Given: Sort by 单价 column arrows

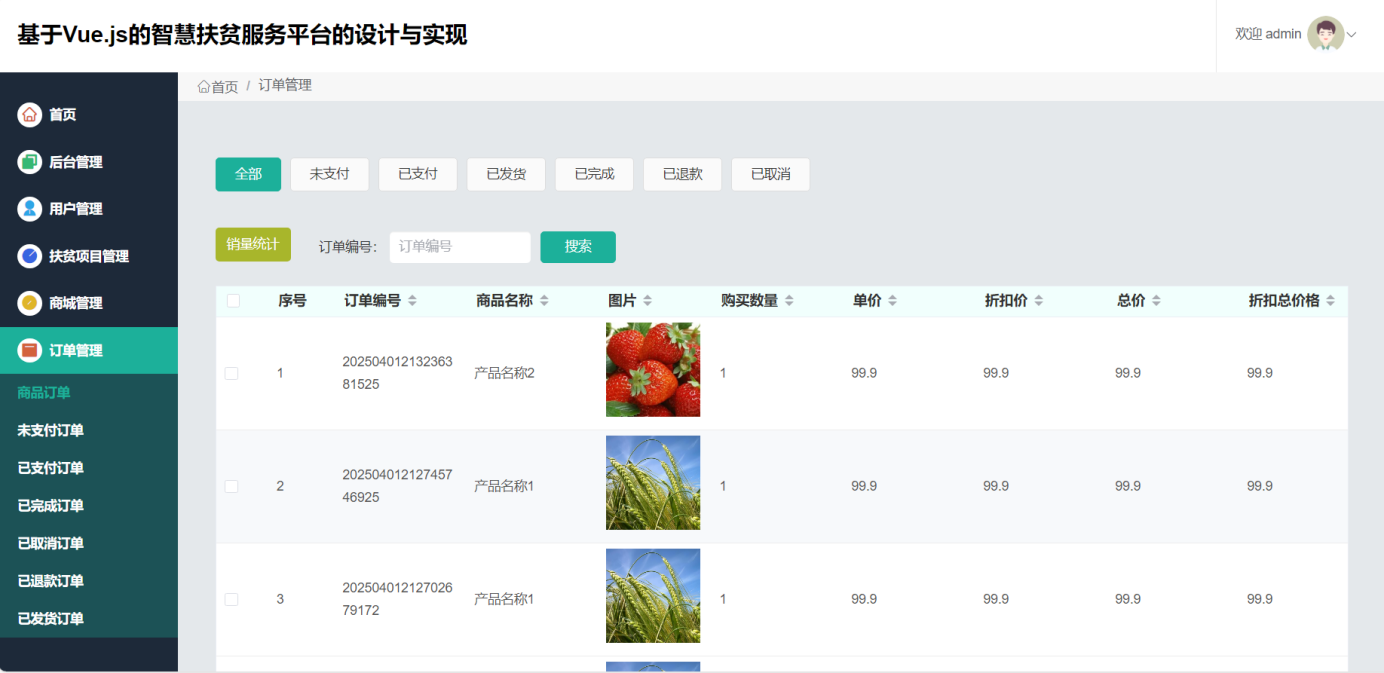Looking at the screenshot, I should click(892, 301).
